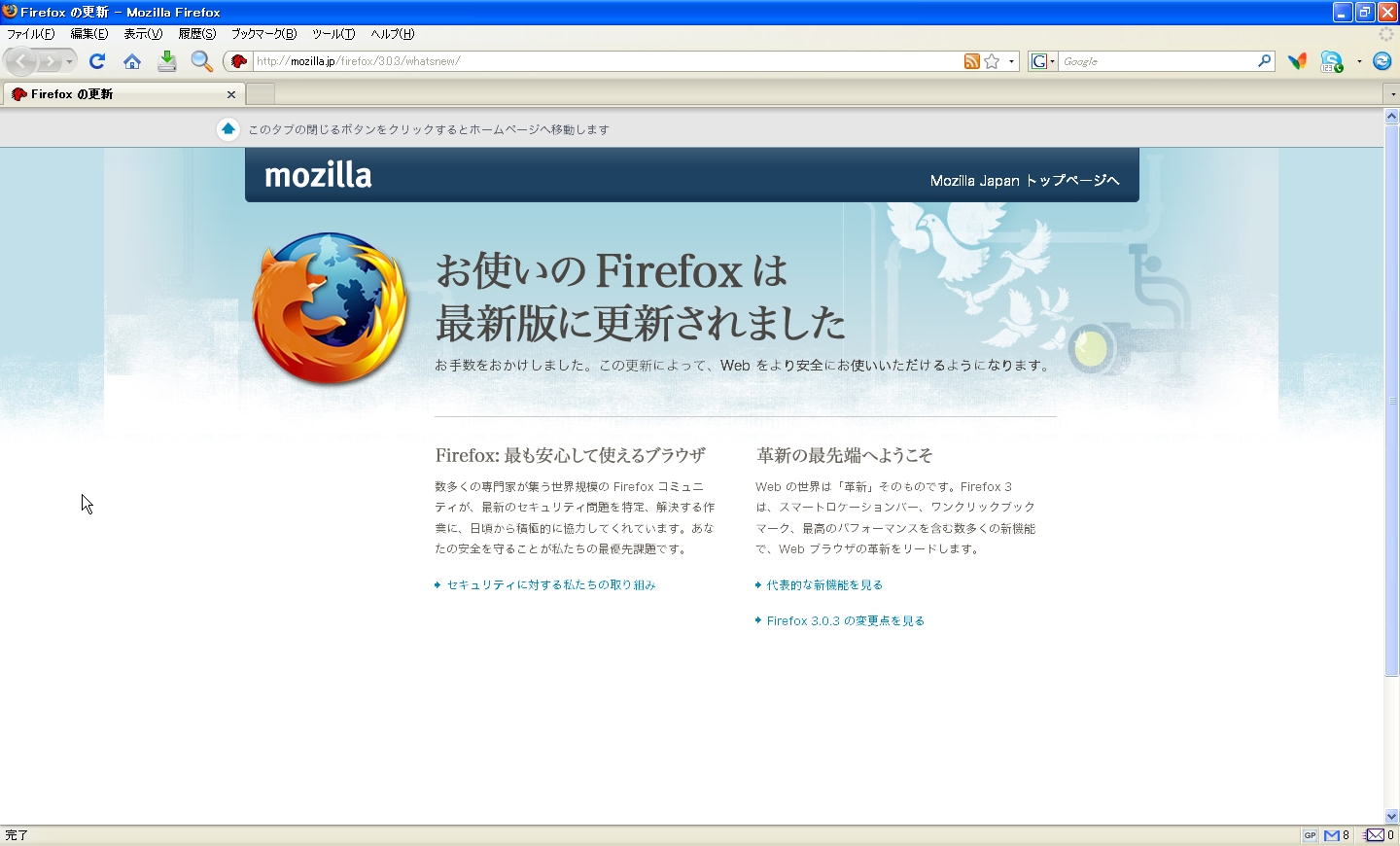Open the ブックマーク(B) menu
This screenshot has height=846, width=1400.
tap(263, 34)
